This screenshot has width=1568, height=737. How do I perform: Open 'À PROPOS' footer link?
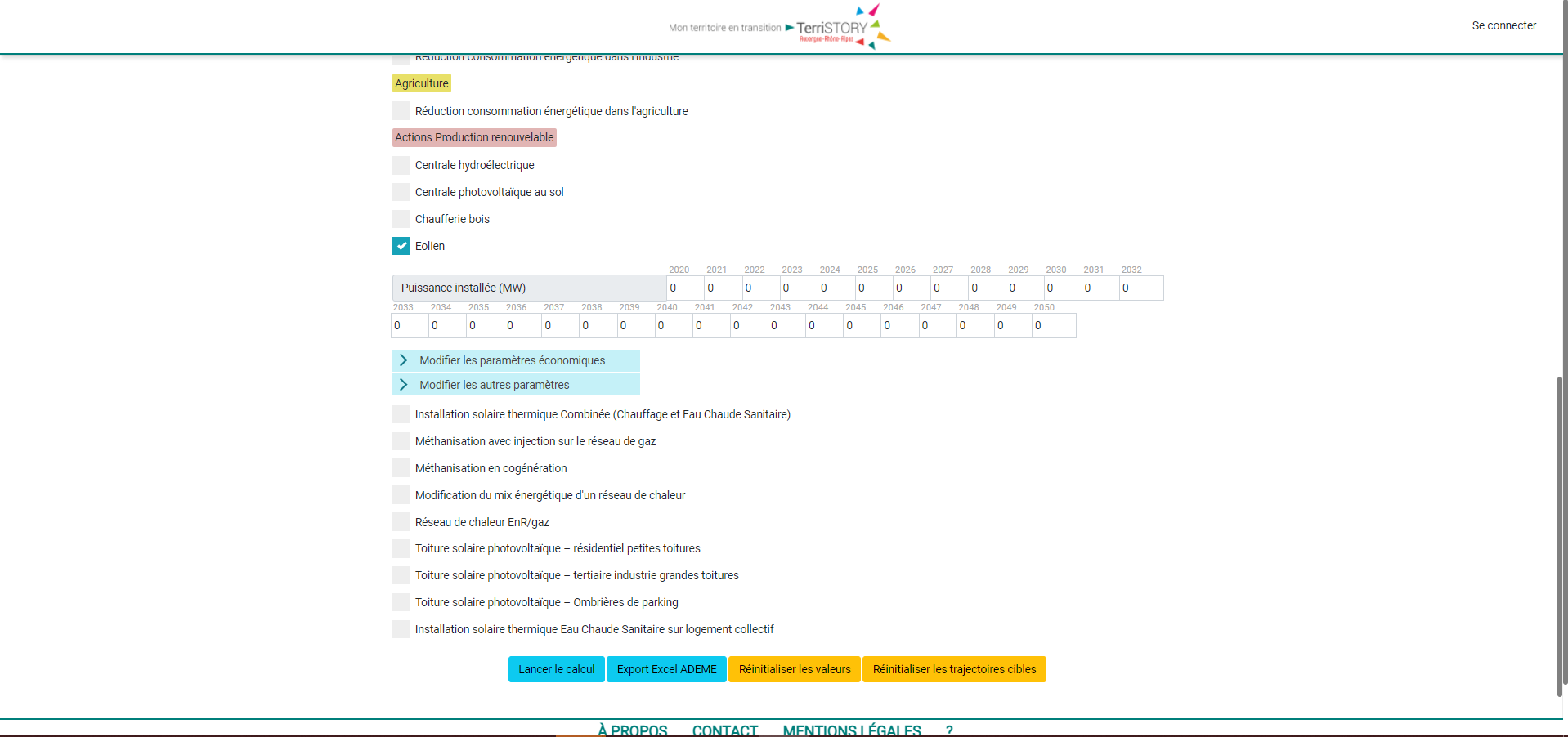(632, 730)
